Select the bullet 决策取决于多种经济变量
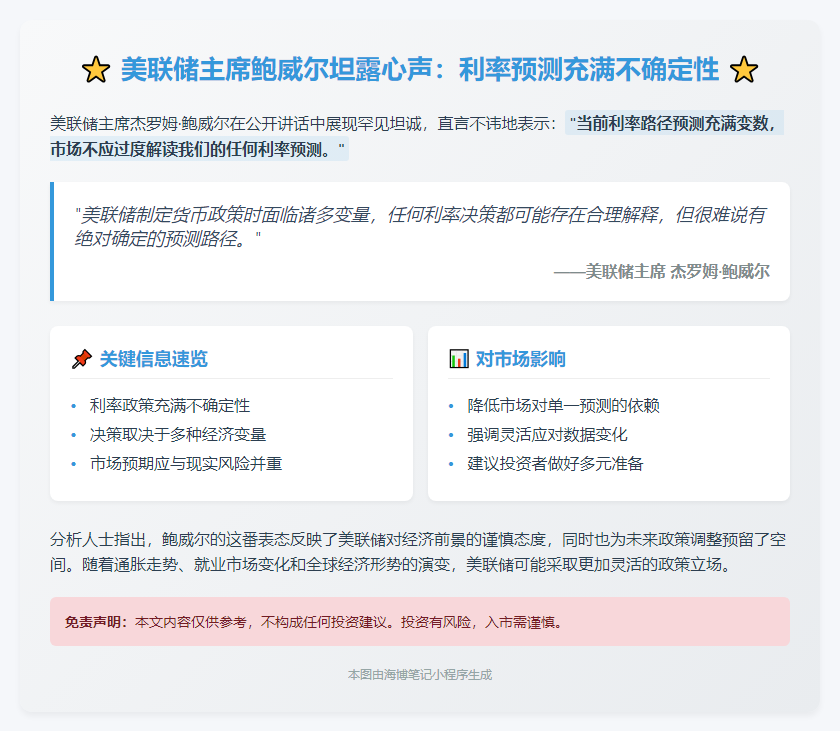Viewport: 840px width, 731px height. point(178,435)
